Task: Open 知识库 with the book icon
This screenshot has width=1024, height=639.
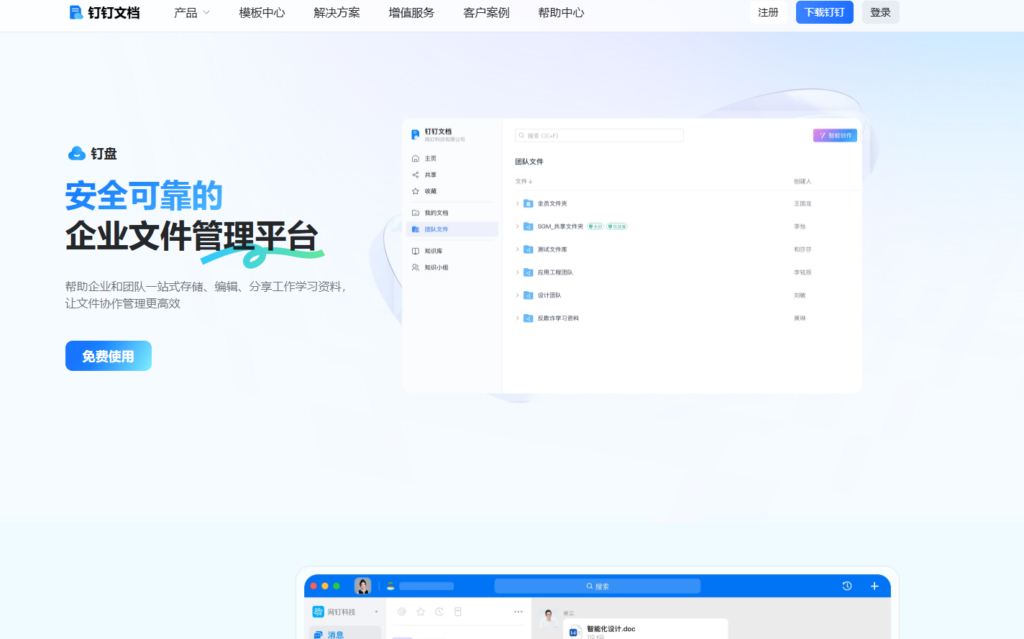Action: [x=414, y=250]
